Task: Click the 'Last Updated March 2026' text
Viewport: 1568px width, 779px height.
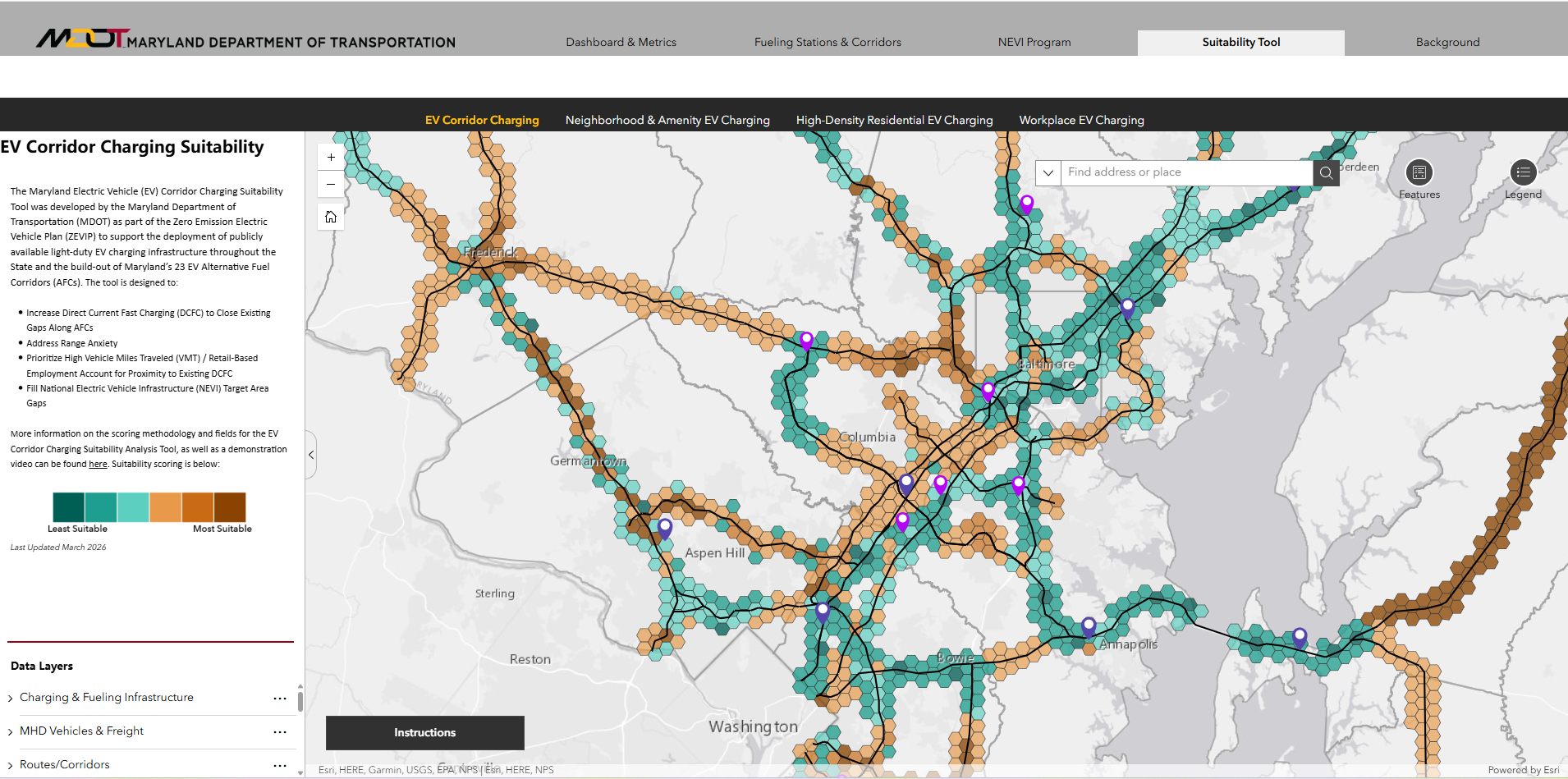Action: pos(58,547)
